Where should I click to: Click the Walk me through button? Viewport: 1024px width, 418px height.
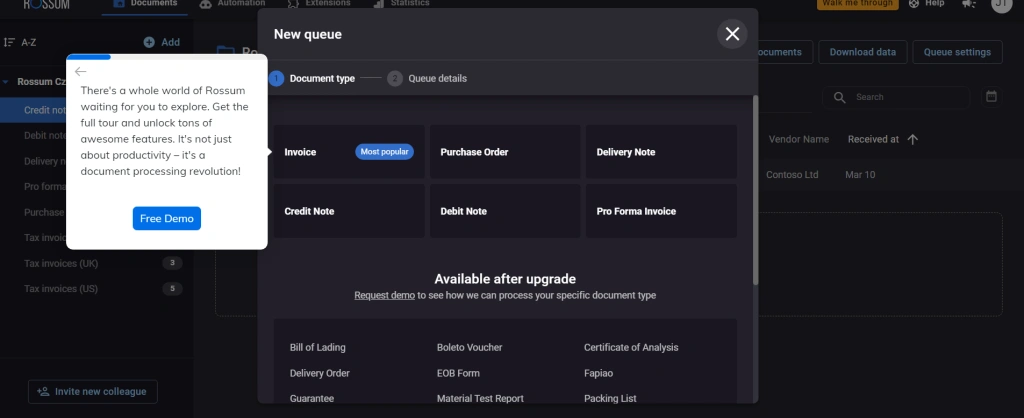857,3
